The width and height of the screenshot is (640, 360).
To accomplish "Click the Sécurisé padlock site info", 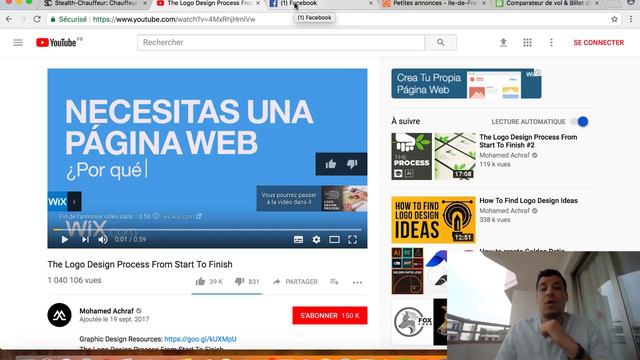I will [69, 19].
